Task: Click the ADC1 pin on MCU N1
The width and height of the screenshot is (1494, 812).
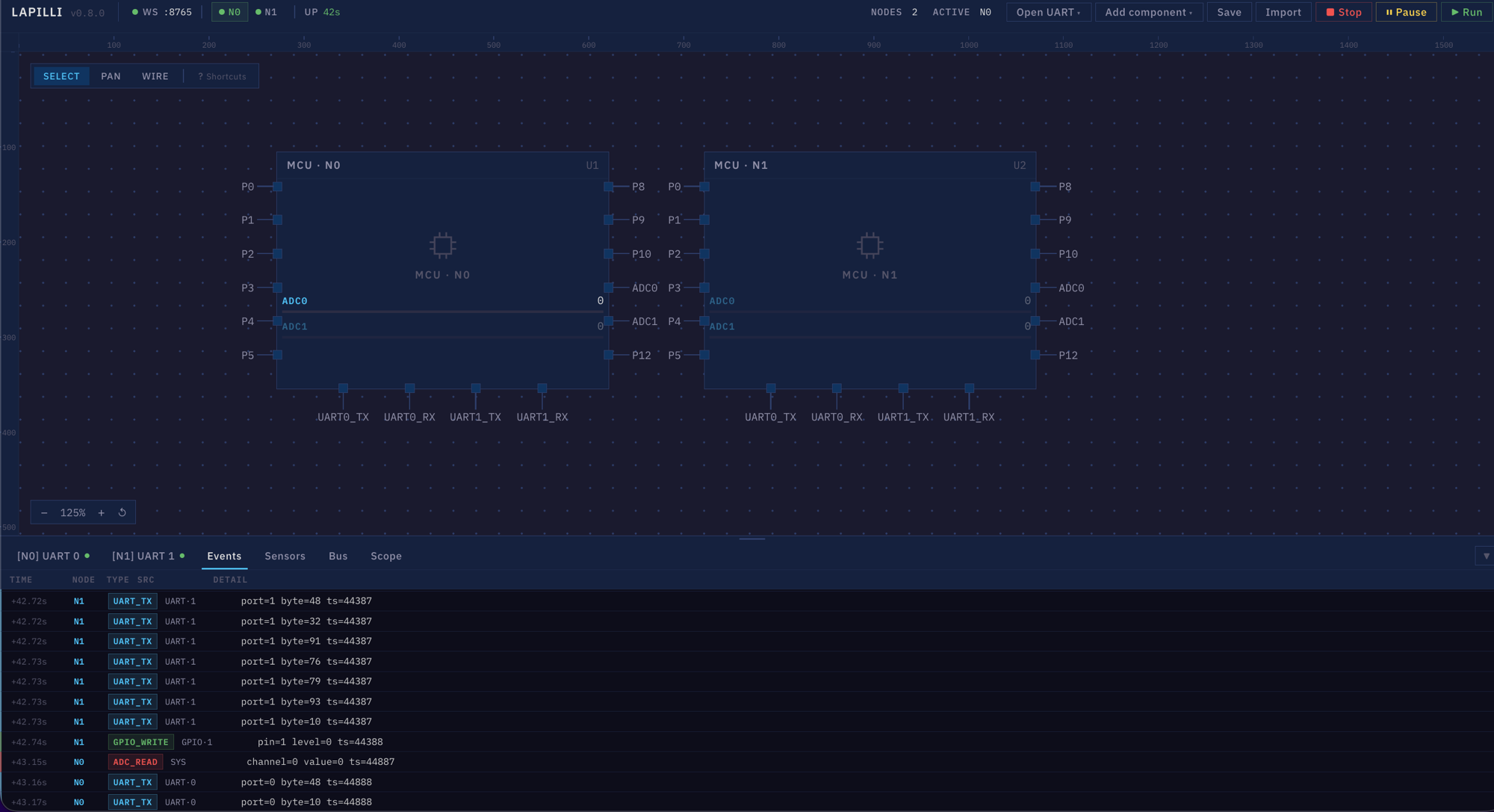Action: [1035, 321]
